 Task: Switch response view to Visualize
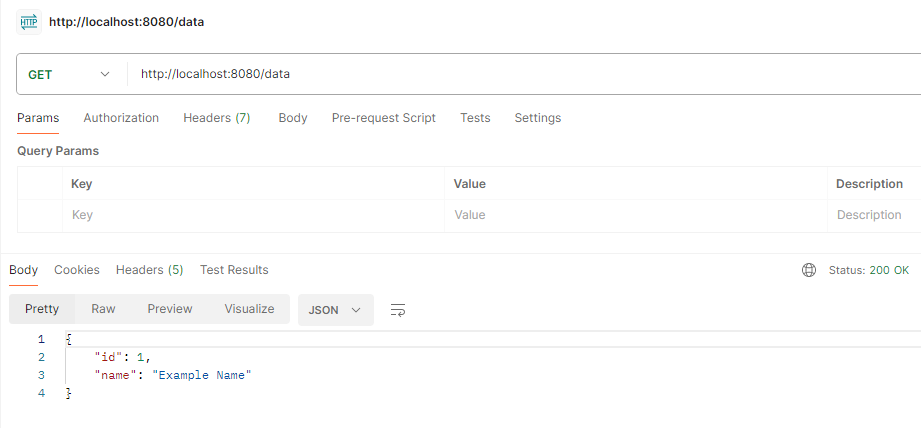[x=249, y=309]
